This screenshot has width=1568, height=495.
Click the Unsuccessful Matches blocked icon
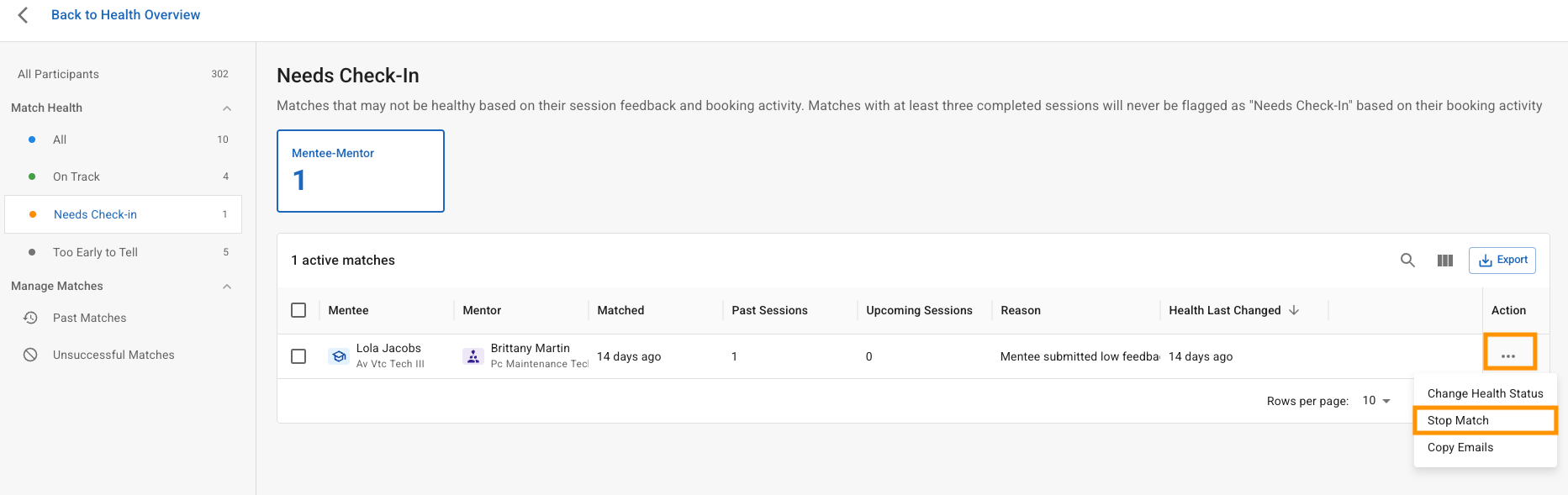tap(30, 355)
